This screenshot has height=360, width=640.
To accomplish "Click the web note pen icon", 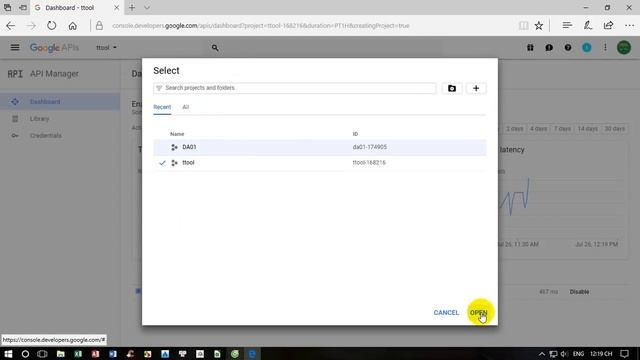I will click(x=588, y=25).
